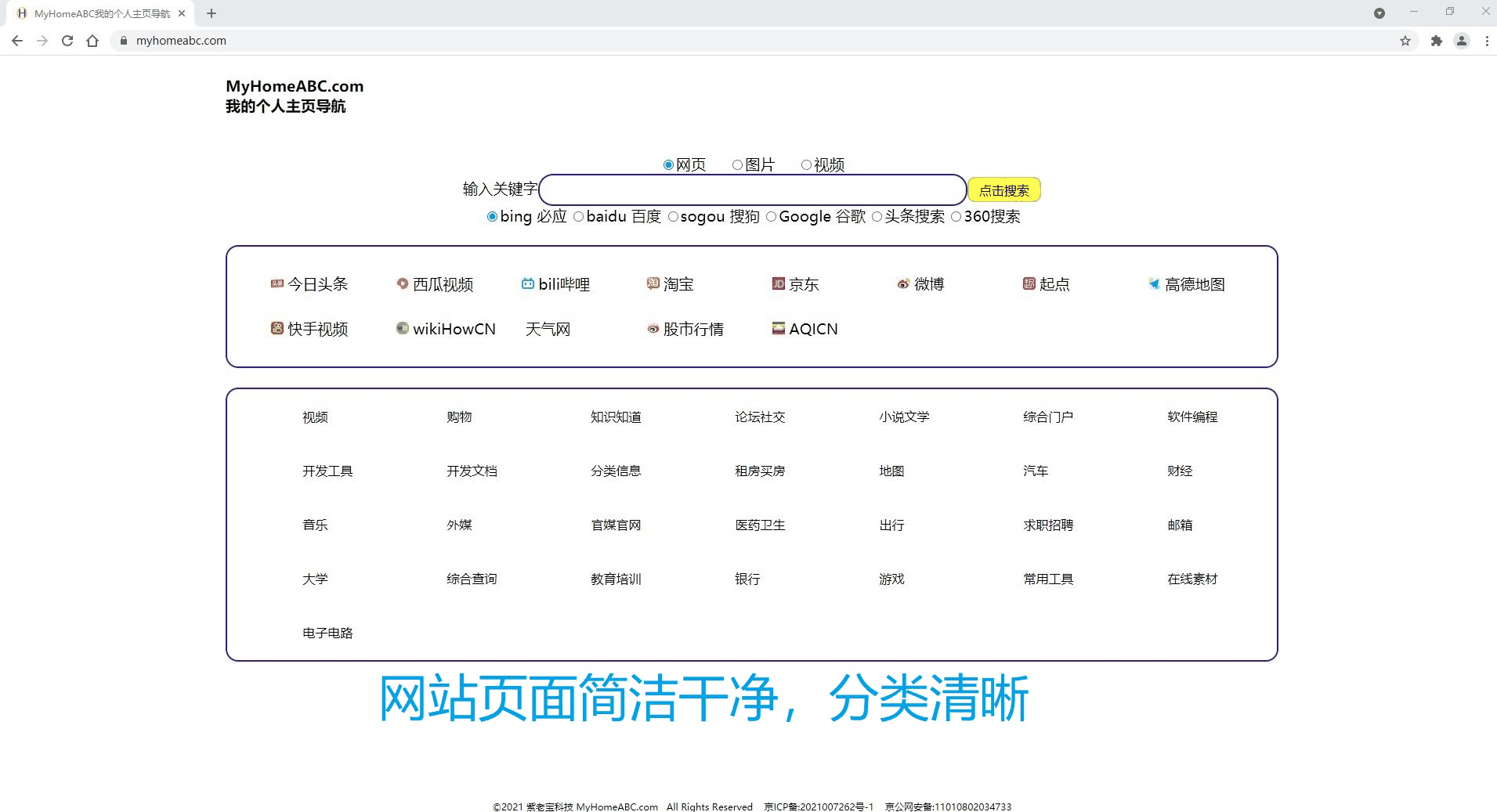Image resolution: width=1497 pixels, height=812 pixels.
Task: Select the 视频 search type radio button
Action: [806, 165]
